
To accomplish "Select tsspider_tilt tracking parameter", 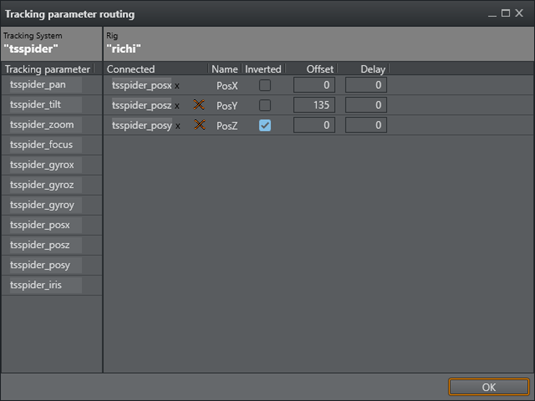I will (46, 105).
